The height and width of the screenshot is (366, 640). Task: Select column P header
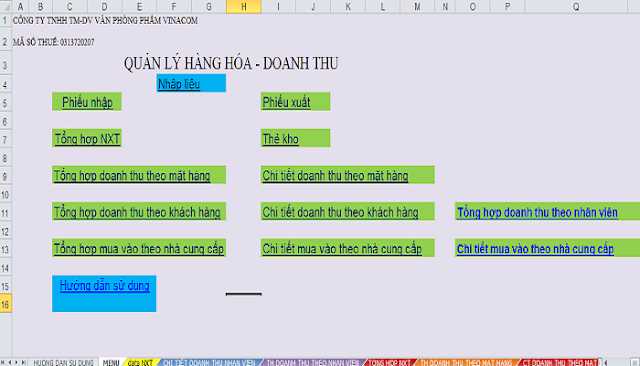[507, 7]
